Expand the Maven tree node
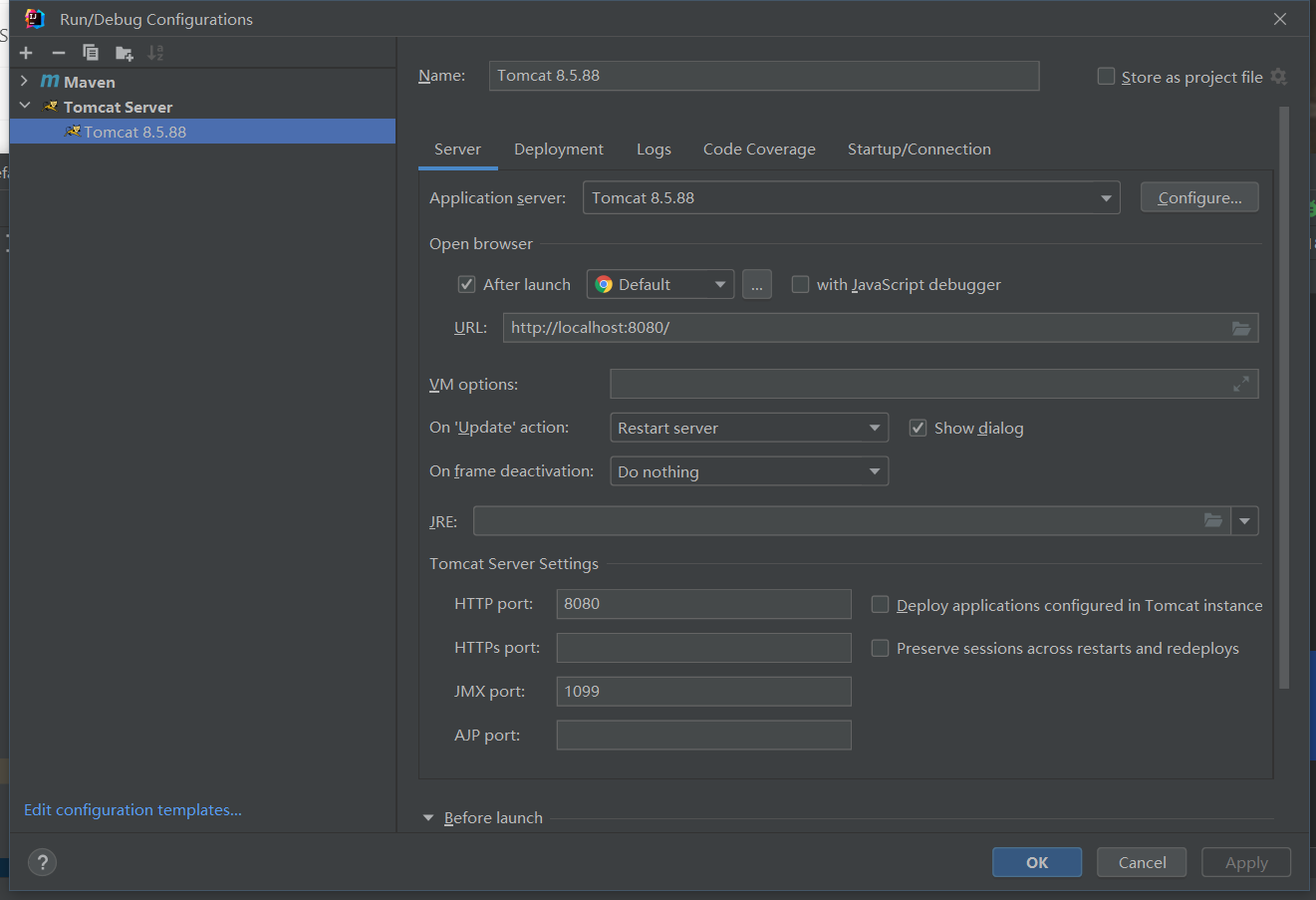 24,81
